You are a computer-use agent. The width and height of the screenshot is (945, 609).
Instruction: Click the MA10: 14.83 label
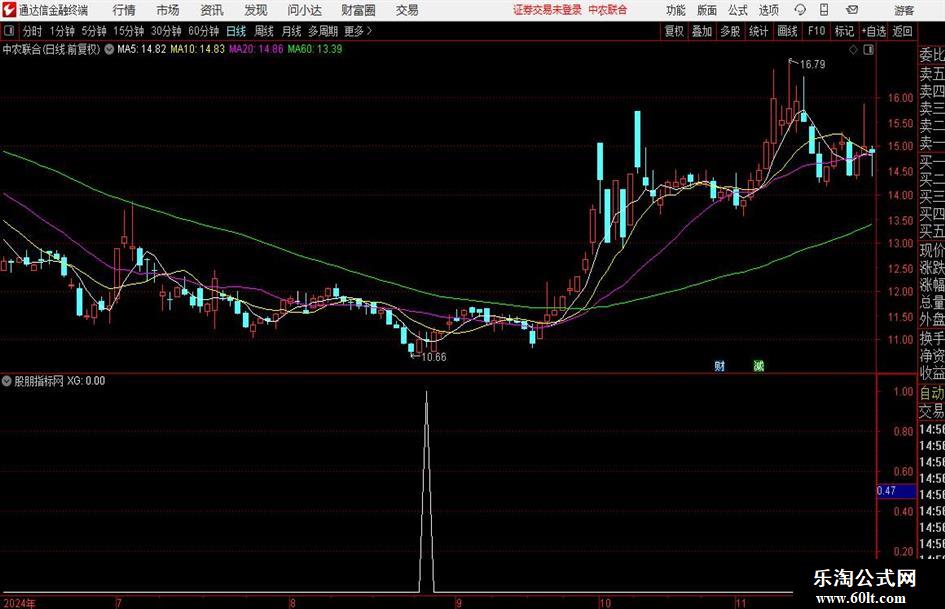point(197,49)
